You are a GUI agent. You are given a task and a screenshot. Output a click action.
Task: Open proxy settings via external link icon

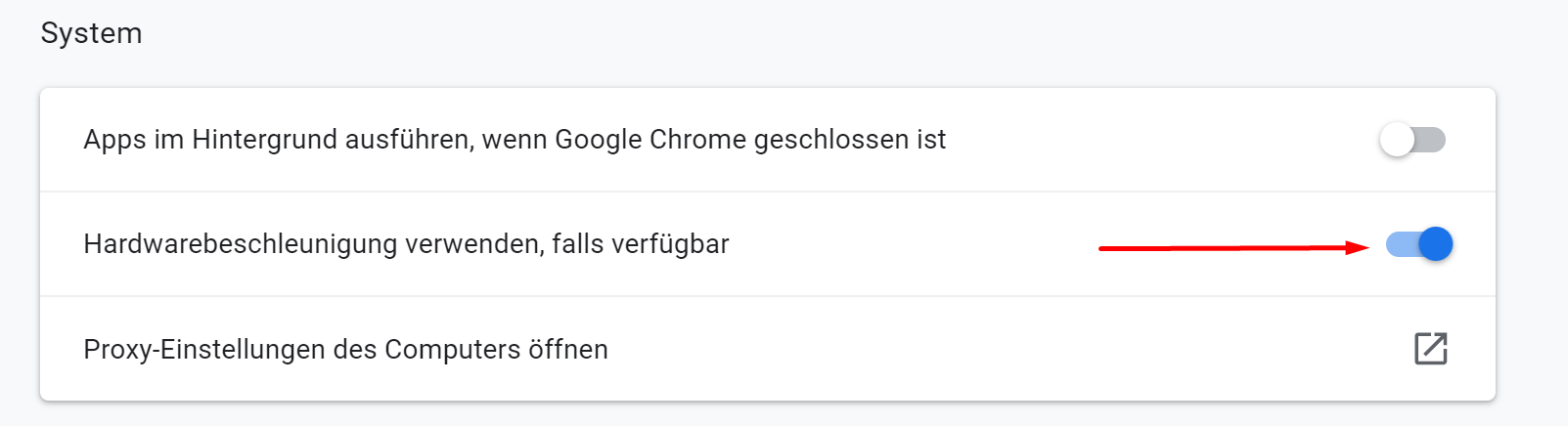pos(1430,349)
